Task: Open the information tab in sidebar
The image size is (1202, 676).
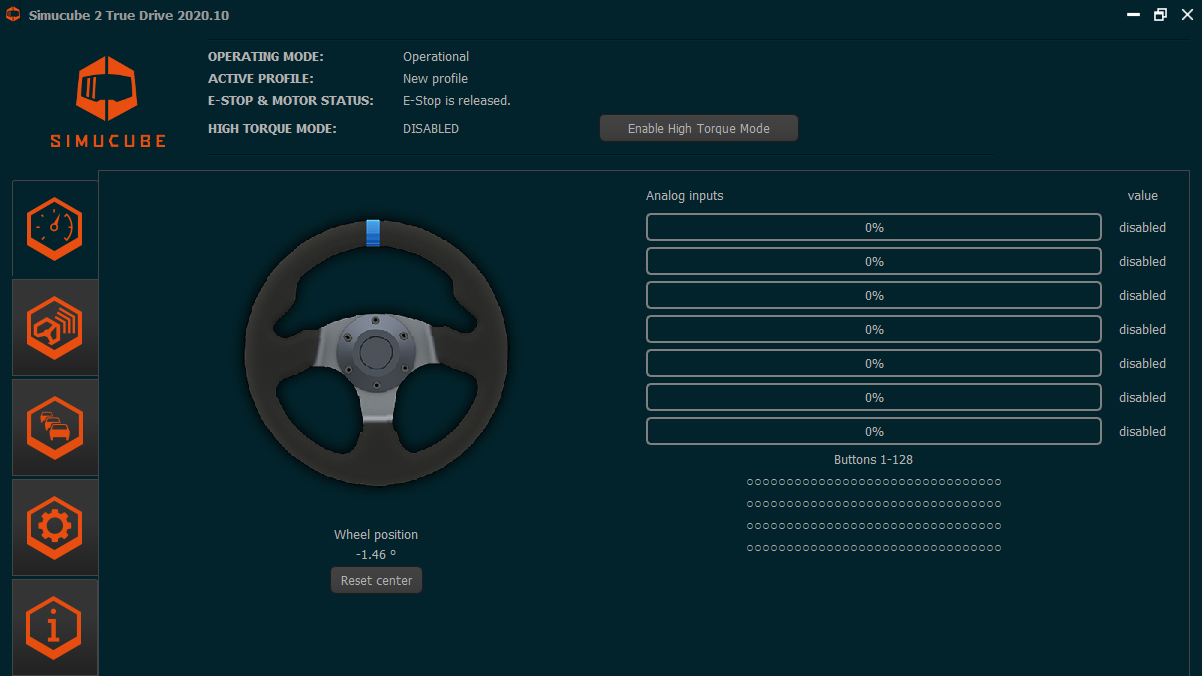Action: point(55,627)
